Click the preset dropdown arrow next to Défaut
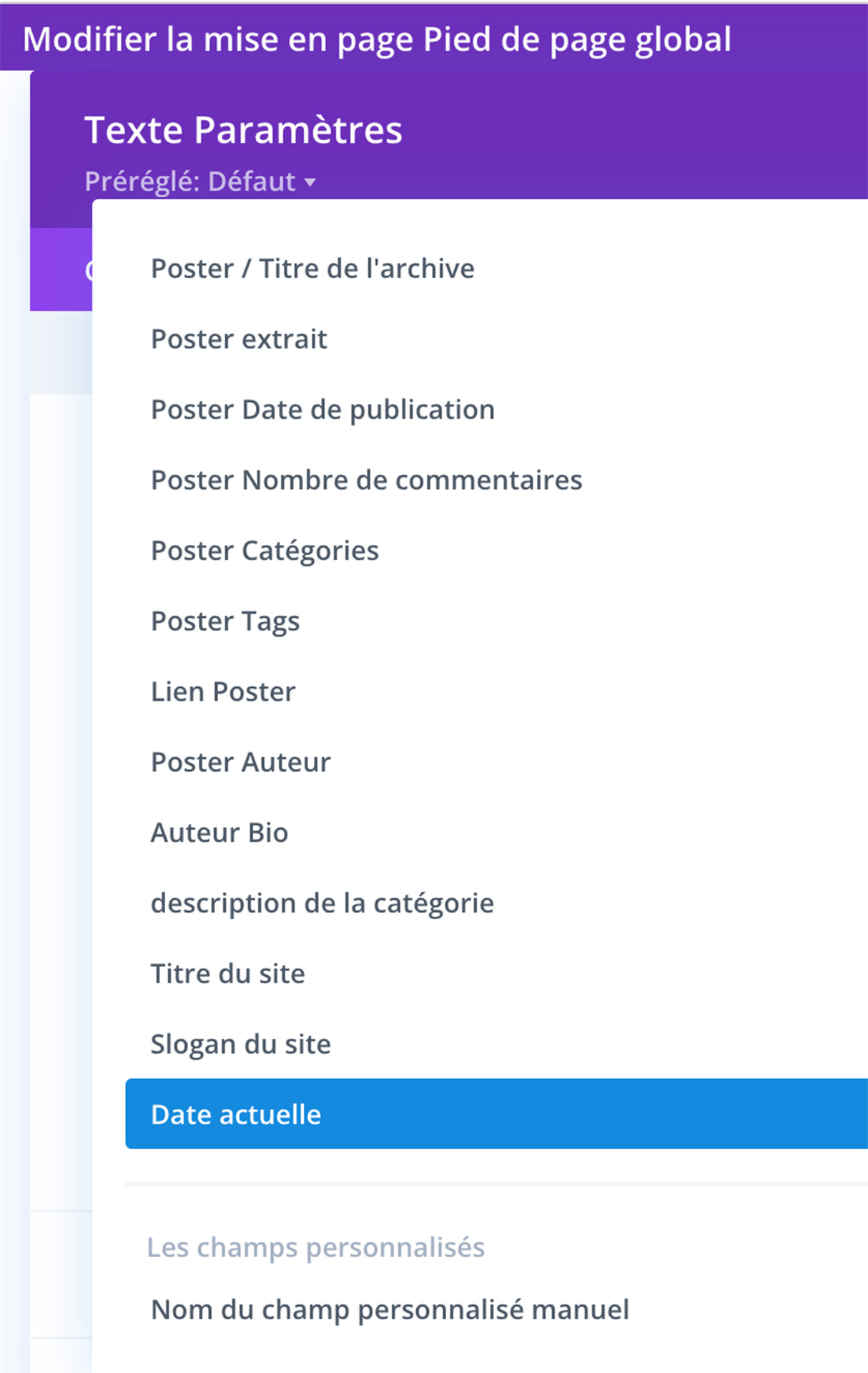 310,182
